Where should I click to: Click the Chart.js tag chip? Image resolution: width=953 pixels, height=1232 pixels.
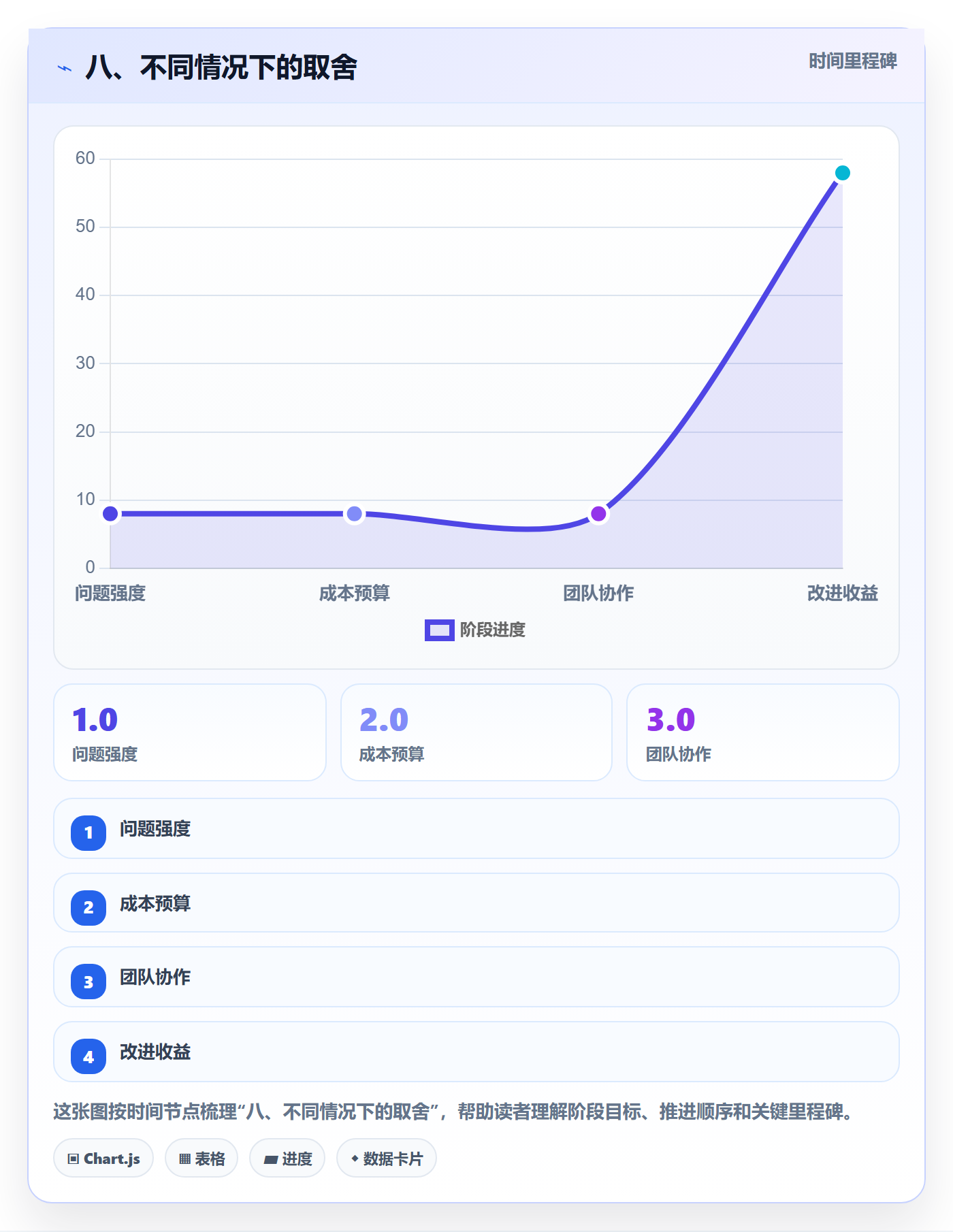pos(103,1158)
